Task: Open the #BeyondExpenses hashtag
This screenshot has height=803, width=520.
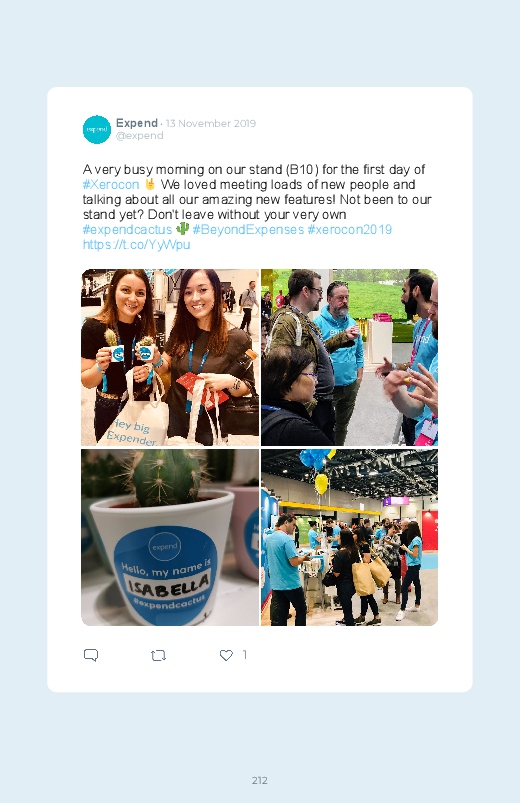Action: click(248, 229)
